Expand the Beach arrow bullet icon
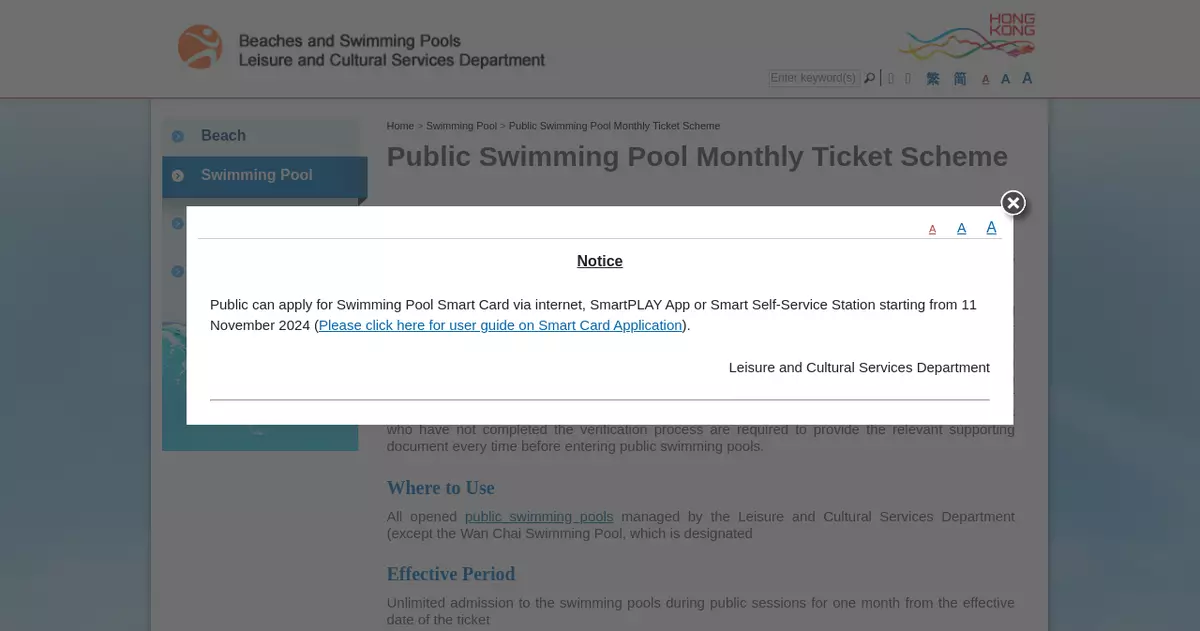1200x631 pixels. [x=177, y=136]
